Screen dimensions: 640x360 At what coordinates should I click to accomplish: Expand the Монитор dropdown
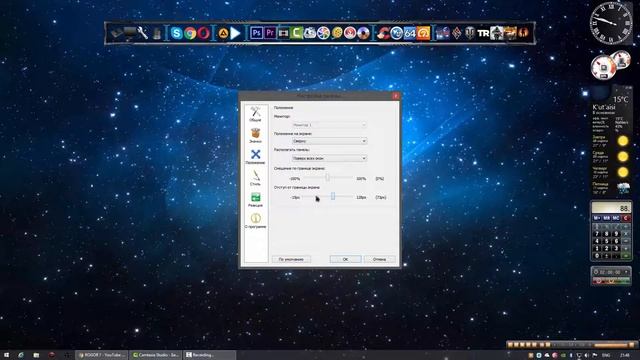tap(329, 124)
